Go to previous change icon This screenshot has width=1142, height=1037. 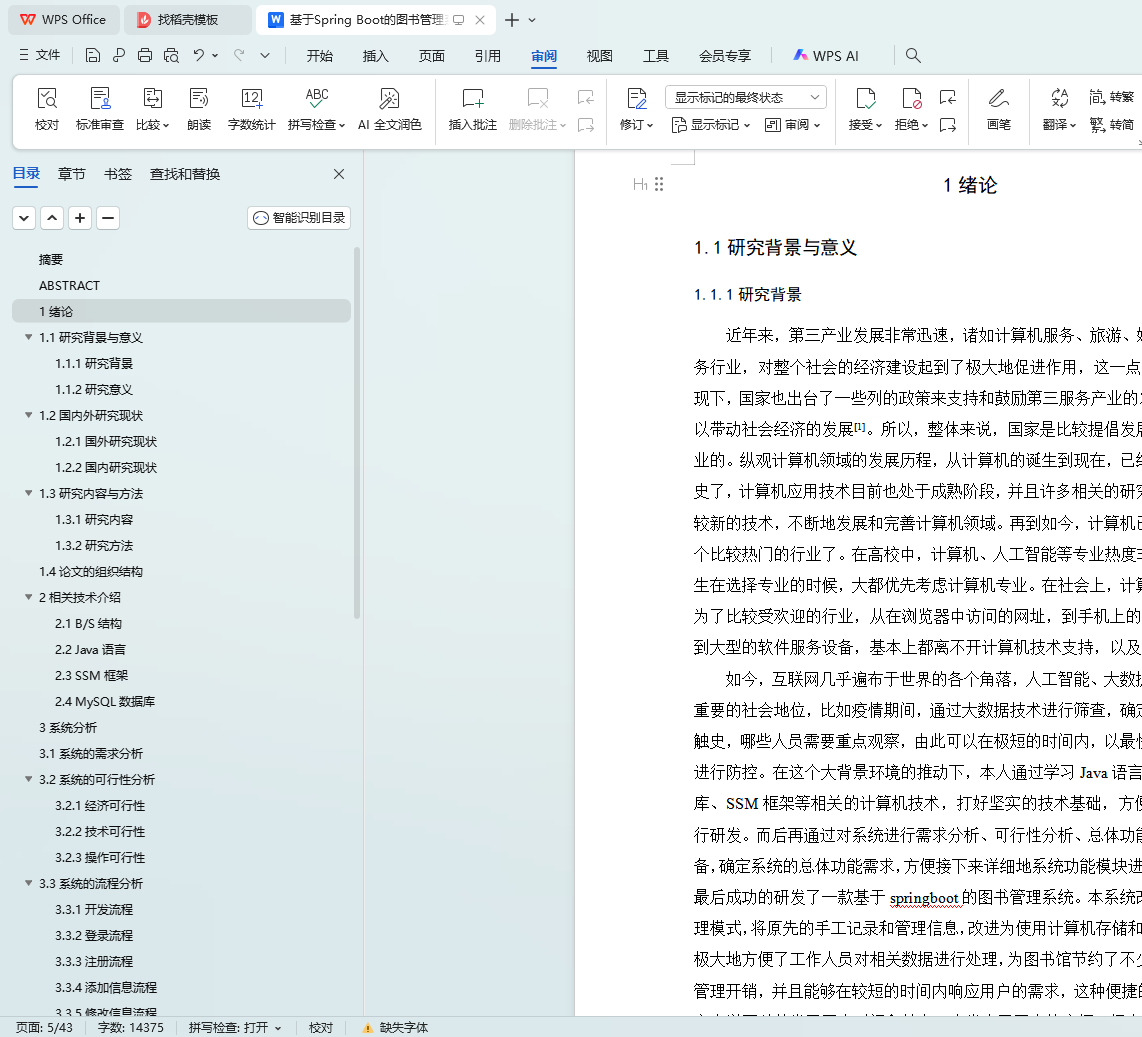(948, 97)
